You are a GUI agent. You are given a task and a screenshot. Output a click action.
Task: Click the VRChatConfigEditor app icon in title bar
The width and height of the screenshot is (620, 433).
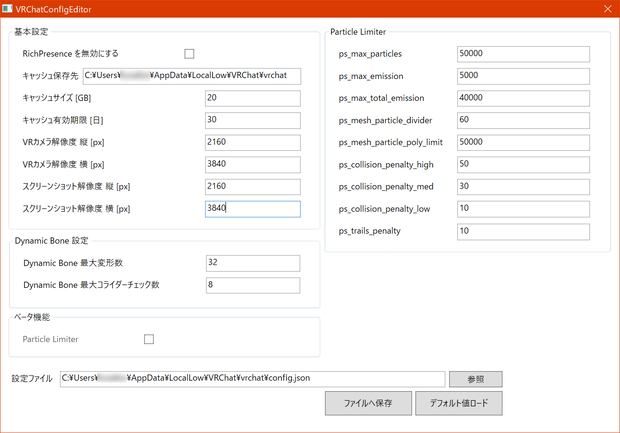pyautogui.click(x=7, y=9)
